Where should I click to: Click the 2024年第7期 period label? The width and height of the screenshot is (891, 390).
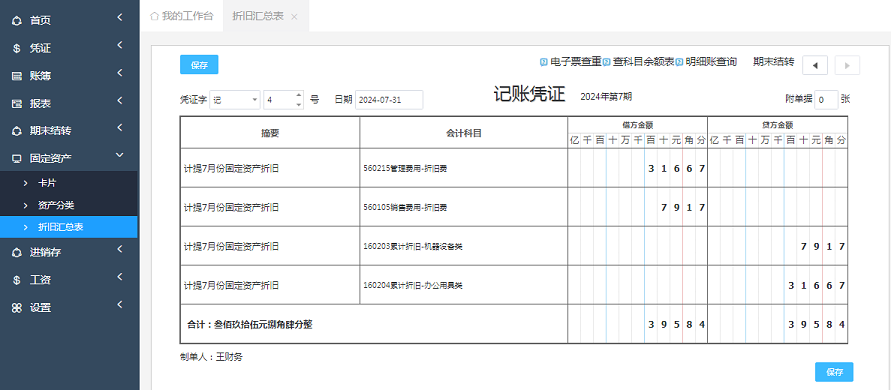pos(606,97)
